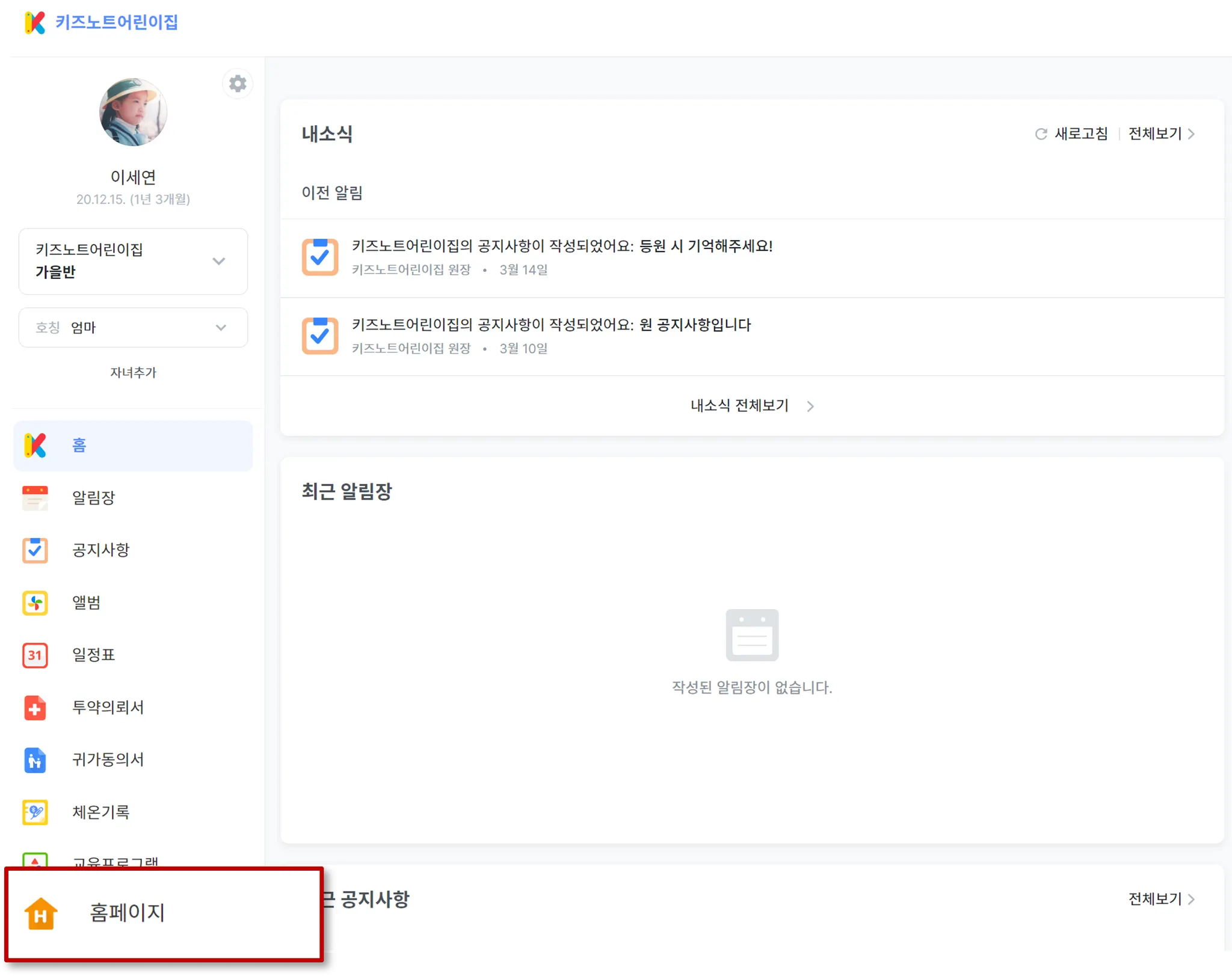Select the 앨범 pinwheel icon
The height and width of the screenshot is (976, 1232).
pyautogui.click(x=35, y=603)
